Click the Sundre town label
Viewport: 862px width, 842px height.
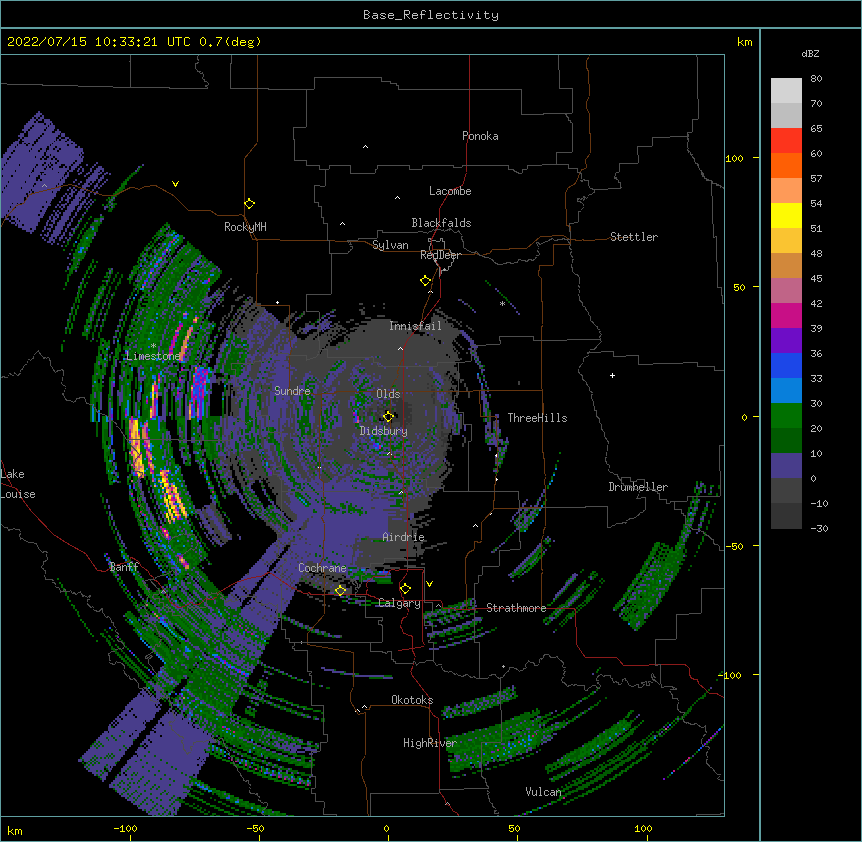[x=292, y=391]
